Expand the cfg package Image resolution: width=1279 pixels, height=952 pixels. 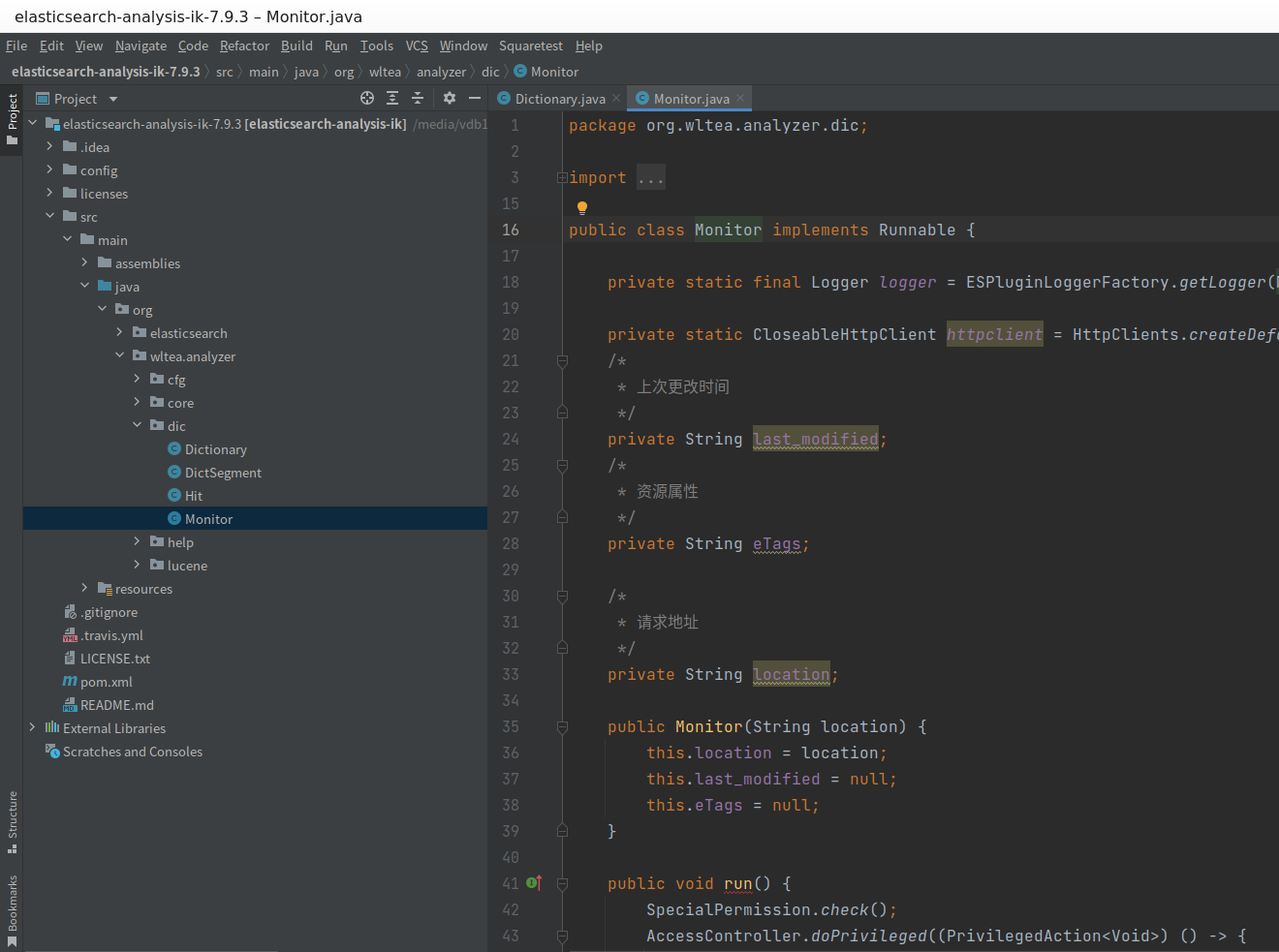tap(138, 379)
